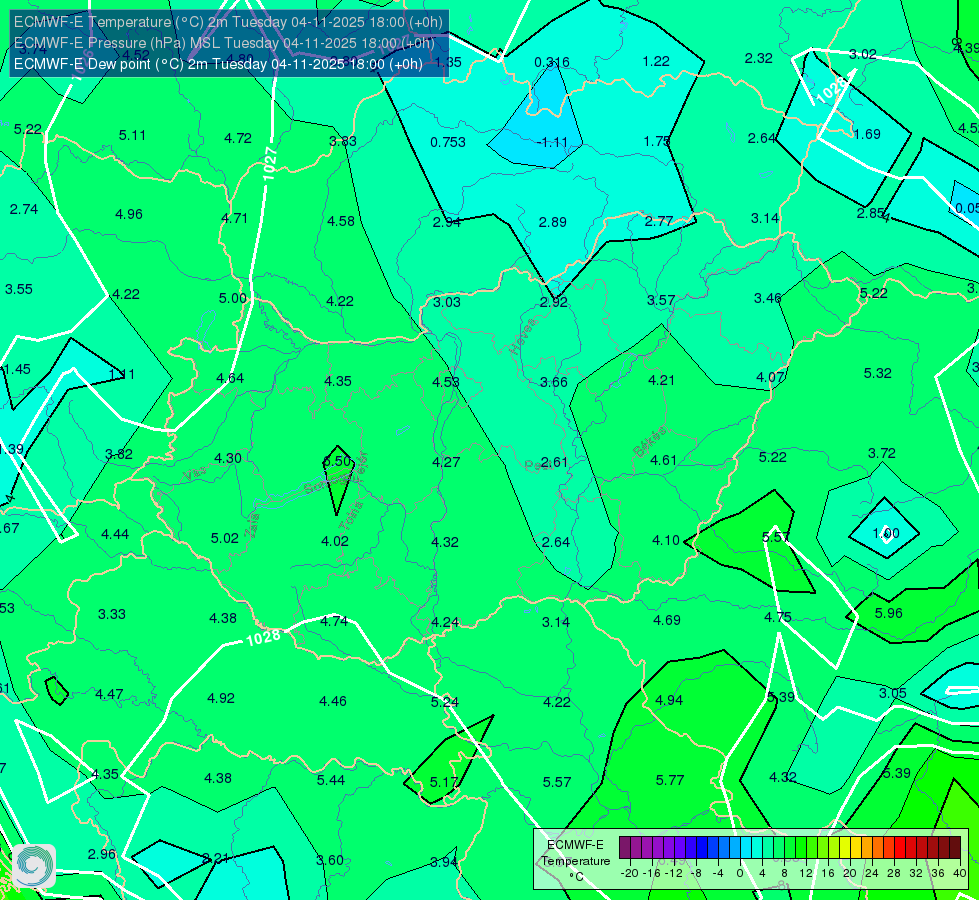This screenshot has width=979, height=900.
Task: Click the 4.47 temperature value
Action: pyautogui.click(x=109, y=695)
